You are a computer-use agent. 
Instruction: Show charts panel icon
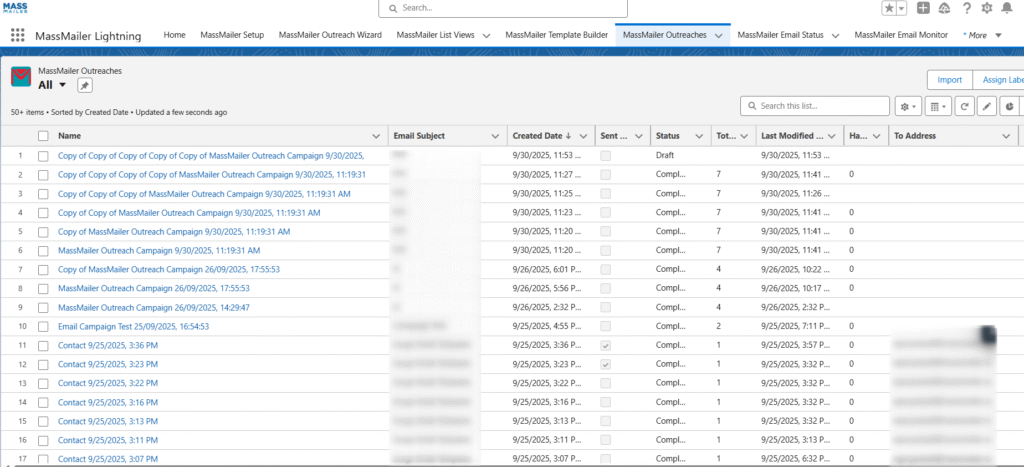pos(1009,106)
